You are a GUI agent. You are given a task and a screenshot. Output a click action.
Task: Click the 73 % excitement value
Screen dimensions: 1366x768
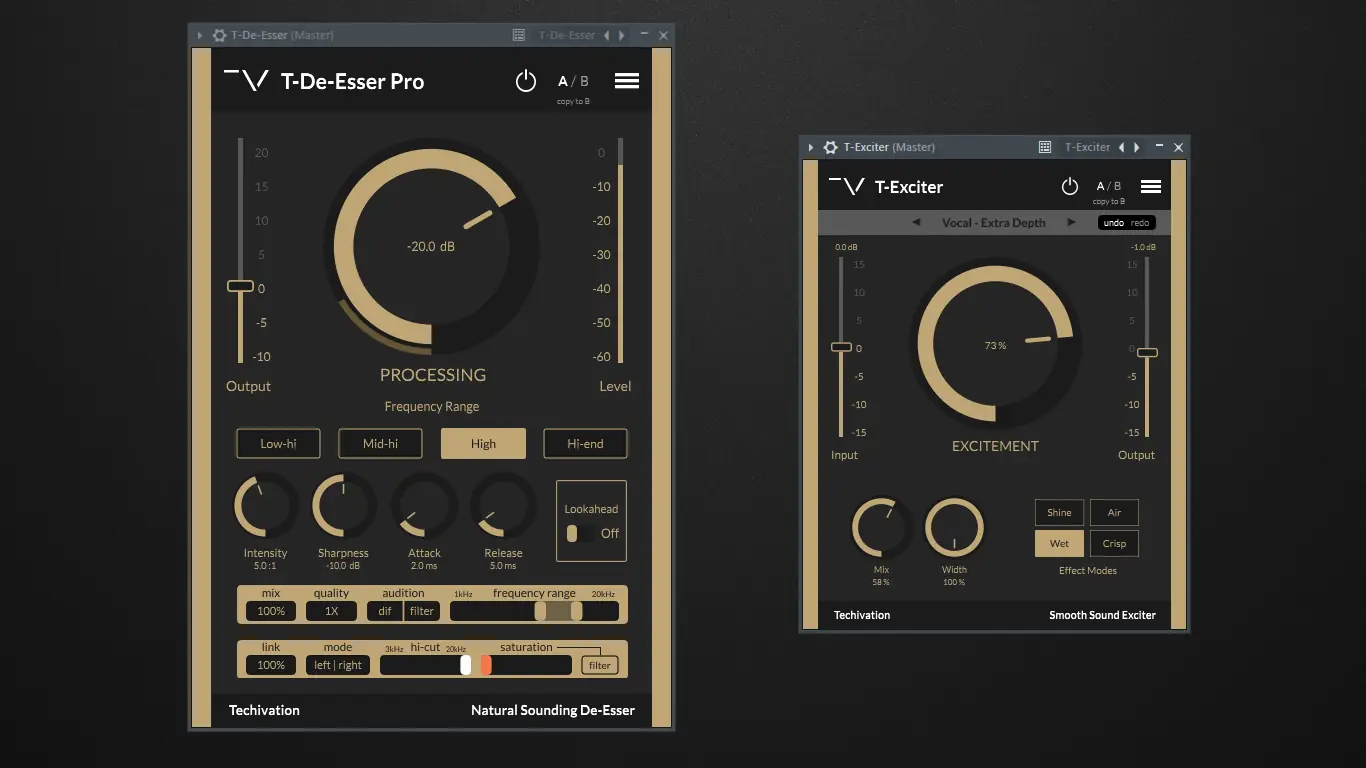995,345
